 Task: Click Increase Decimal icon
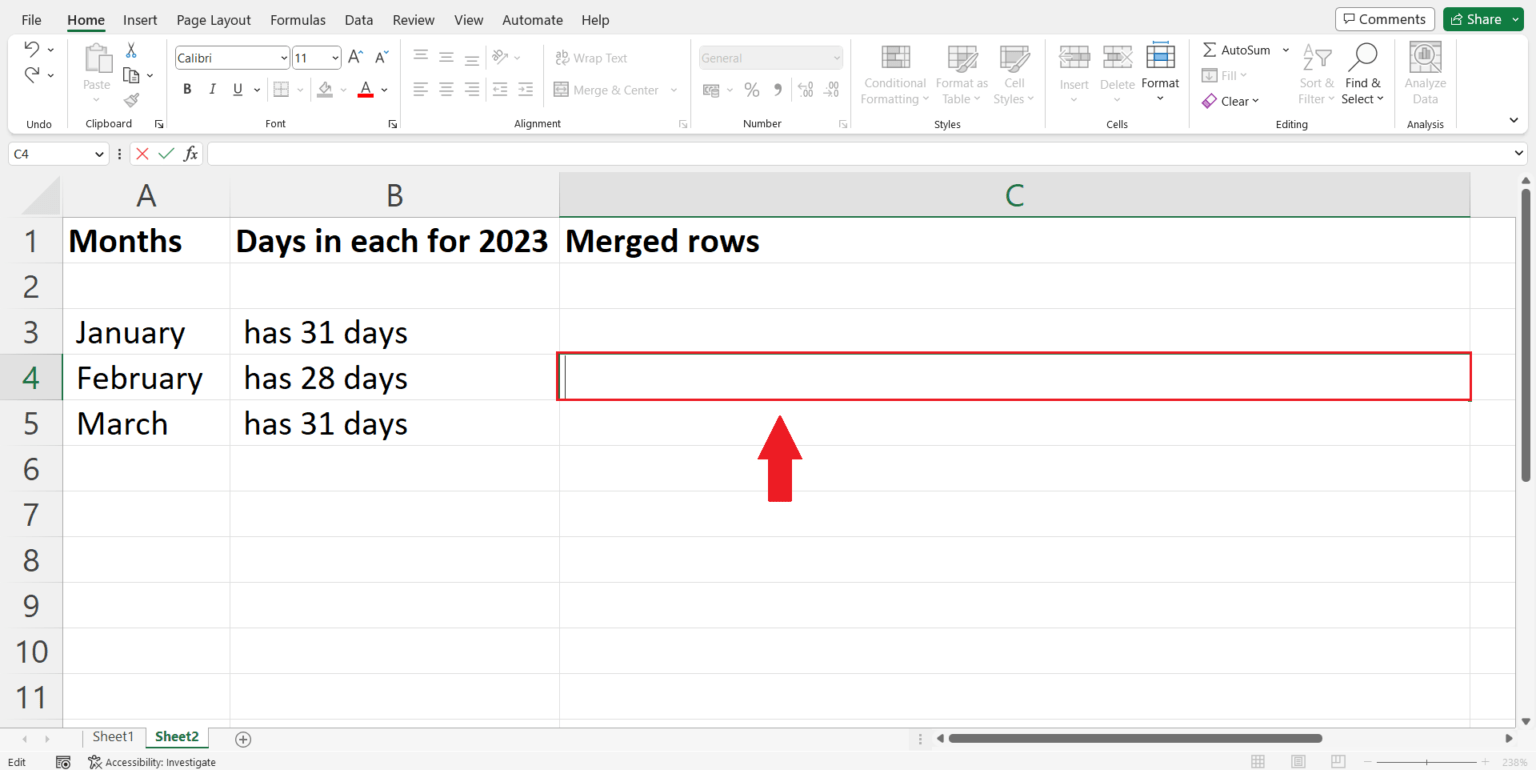[x=804, y=89]
